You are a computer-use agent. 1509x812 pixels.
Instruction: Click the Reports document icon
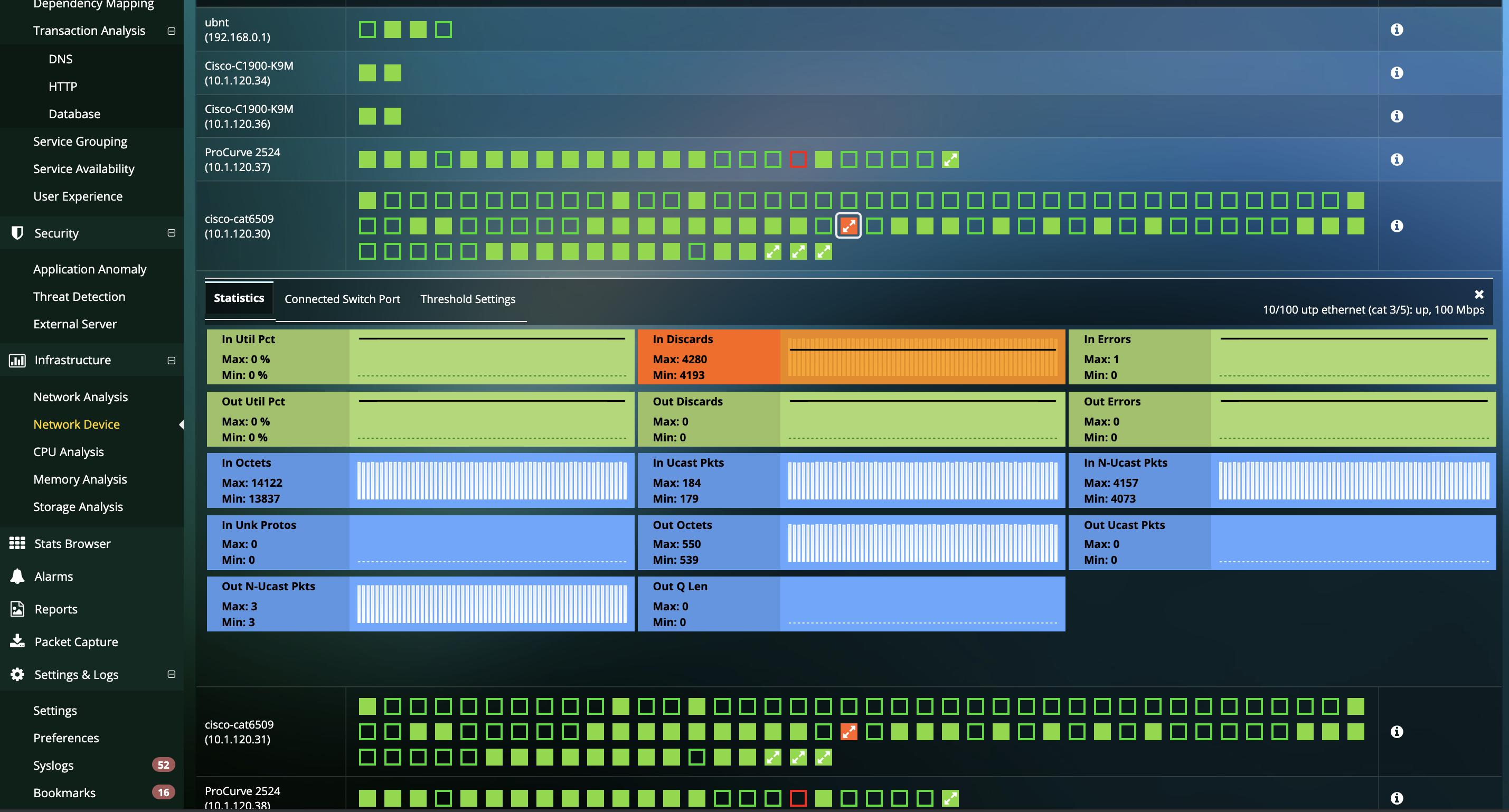pyautogui.click(x=17, y=609)
